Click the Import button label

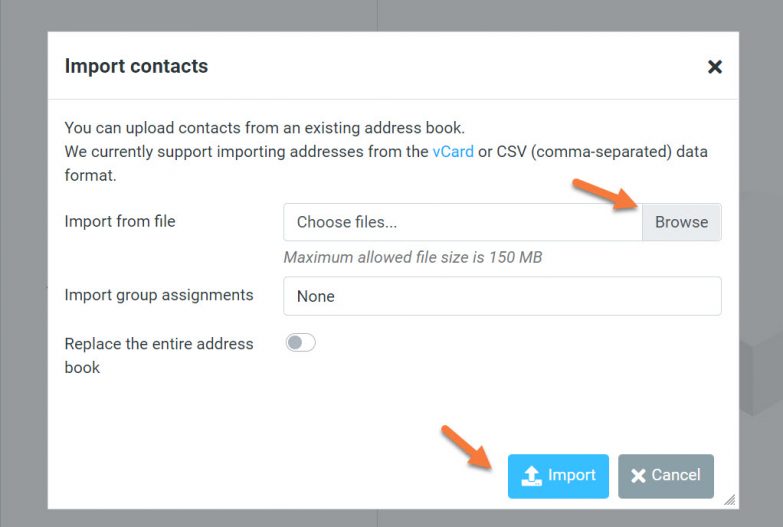tap(571, 475)
